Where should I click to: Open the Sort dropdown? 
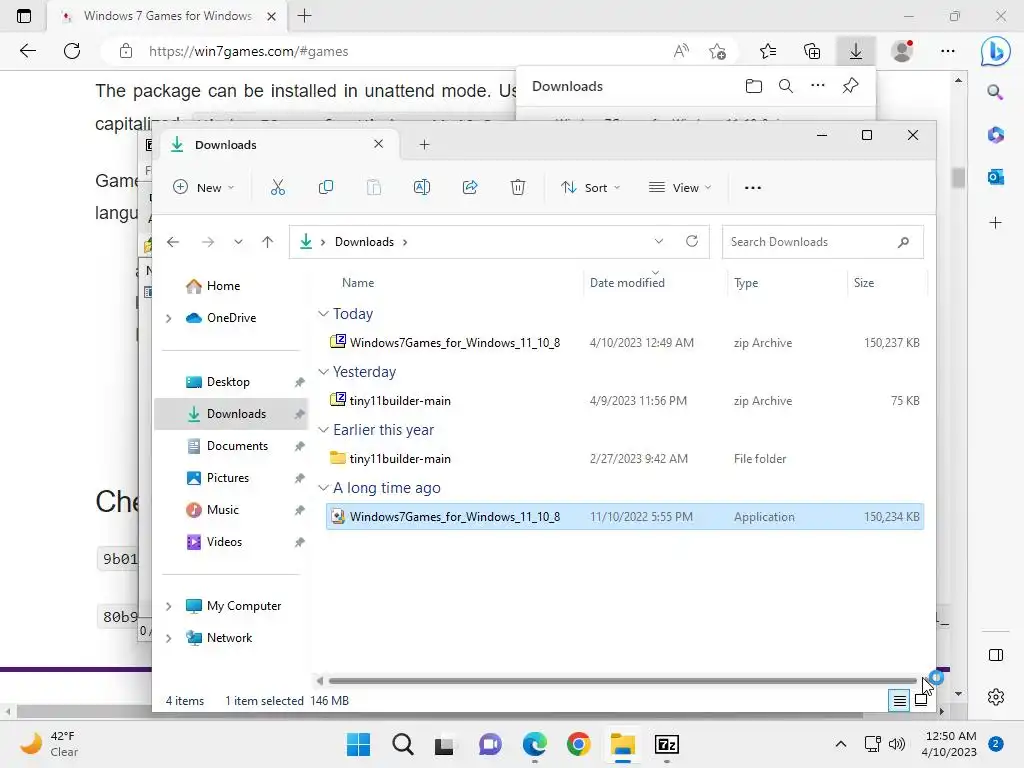pyautogui.click(x=590, y=187)
